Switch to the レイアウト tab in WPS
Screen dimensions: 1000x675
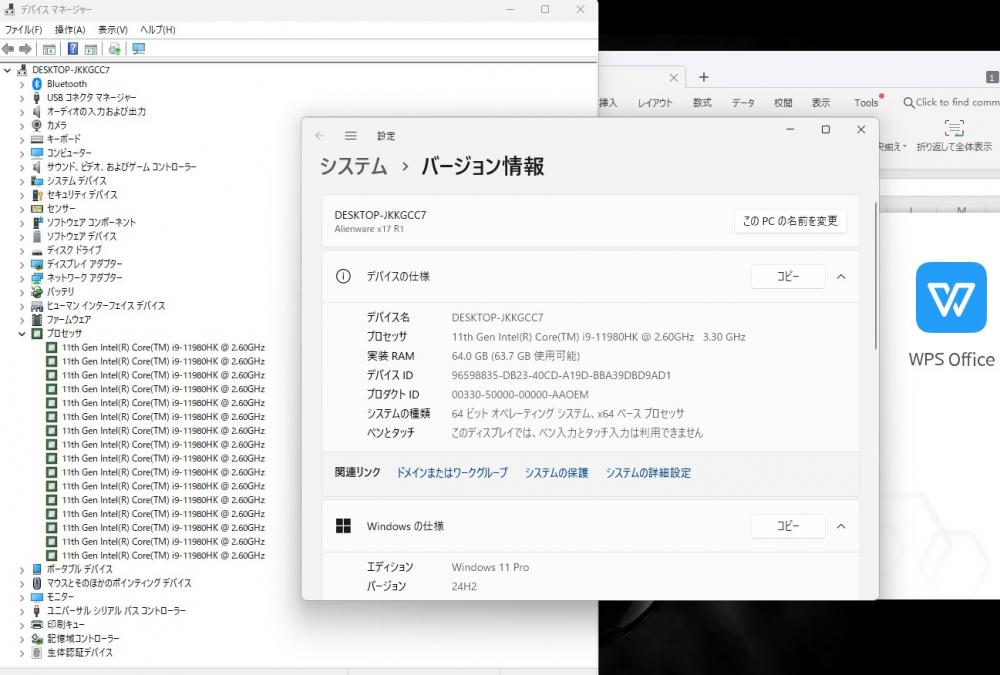(x=655, y=103)
